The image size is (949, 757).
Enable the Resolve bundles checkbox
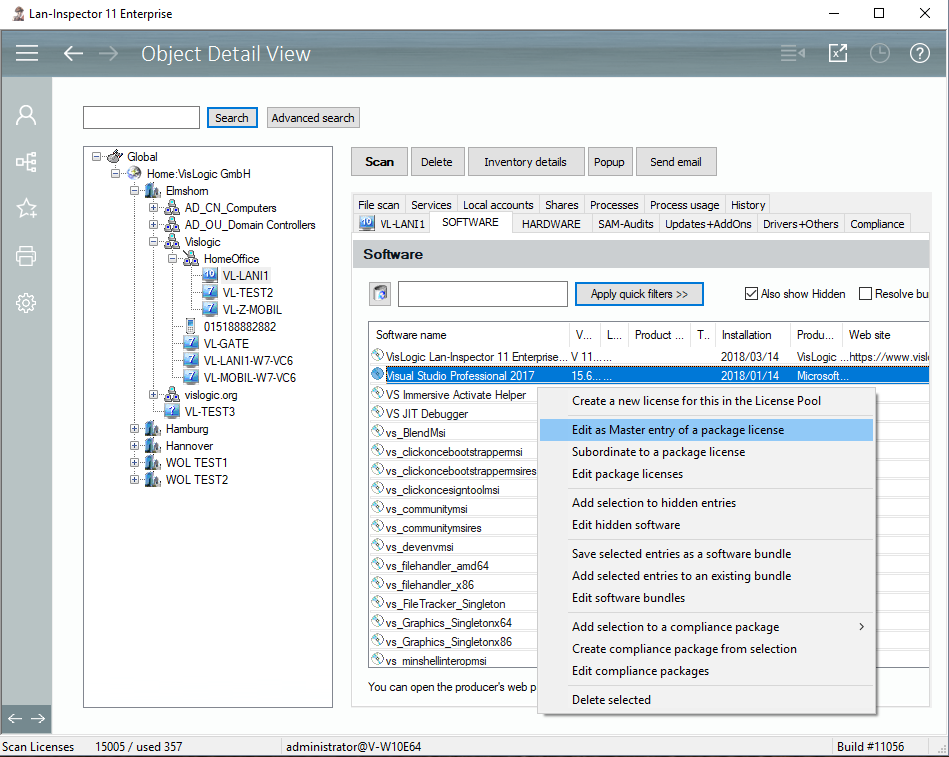865,294
